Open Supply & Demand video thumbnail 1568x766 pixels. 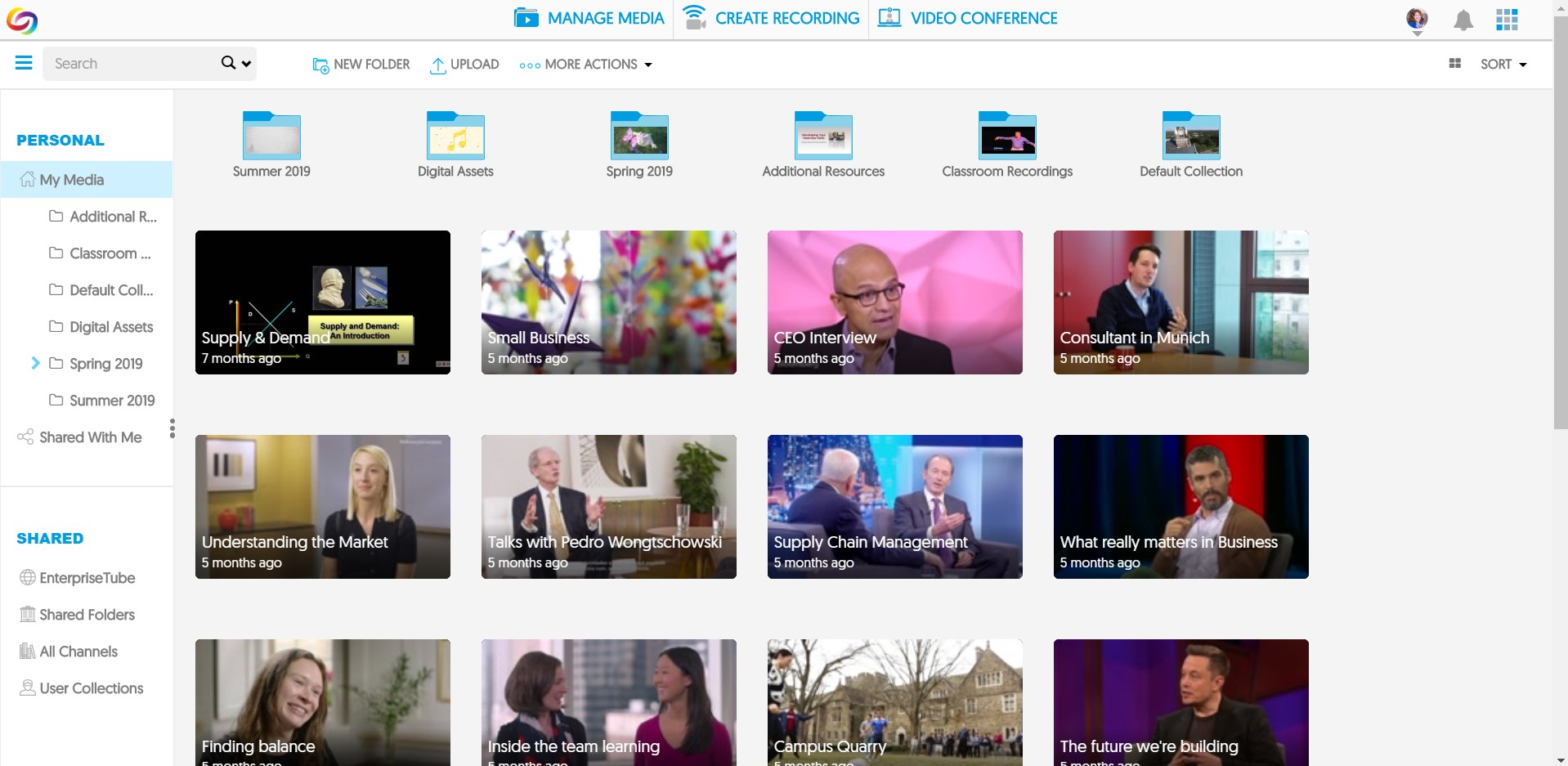pyautogui.click(x=323, y=302)
